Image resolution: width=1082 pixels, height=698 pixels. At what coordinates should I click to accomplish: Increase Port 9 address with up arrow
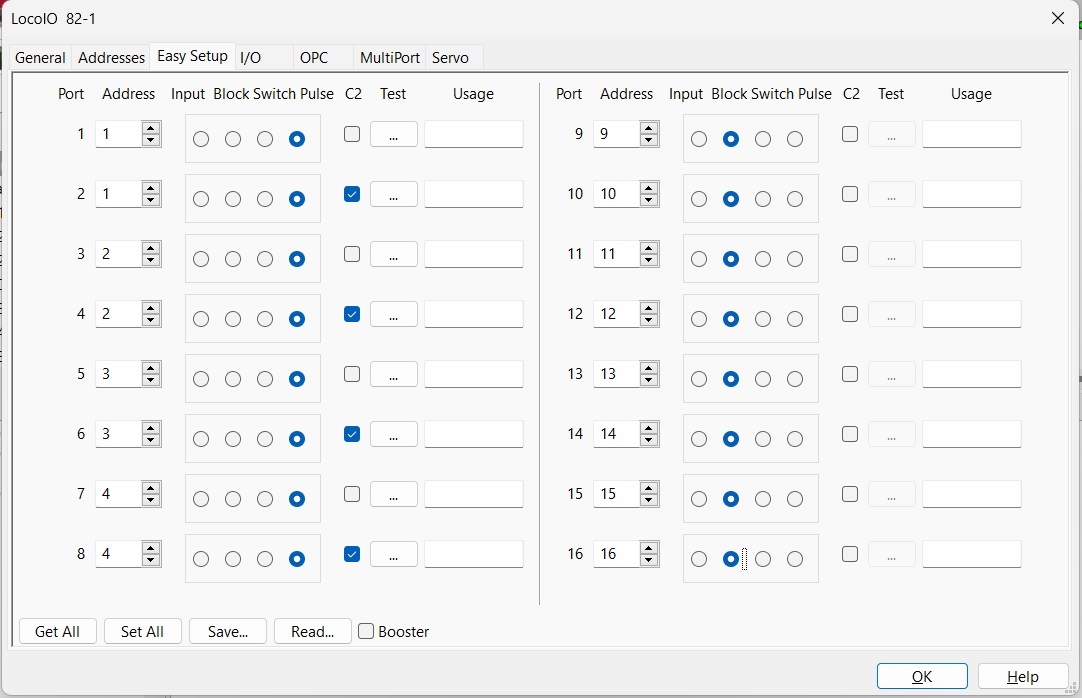(649, 128)
